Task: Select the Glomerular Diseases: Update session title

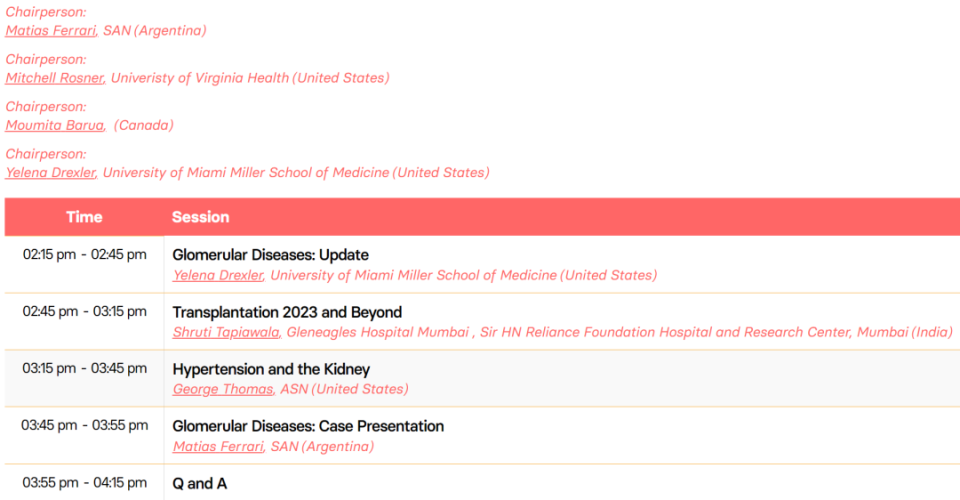Action: [271, 255]
